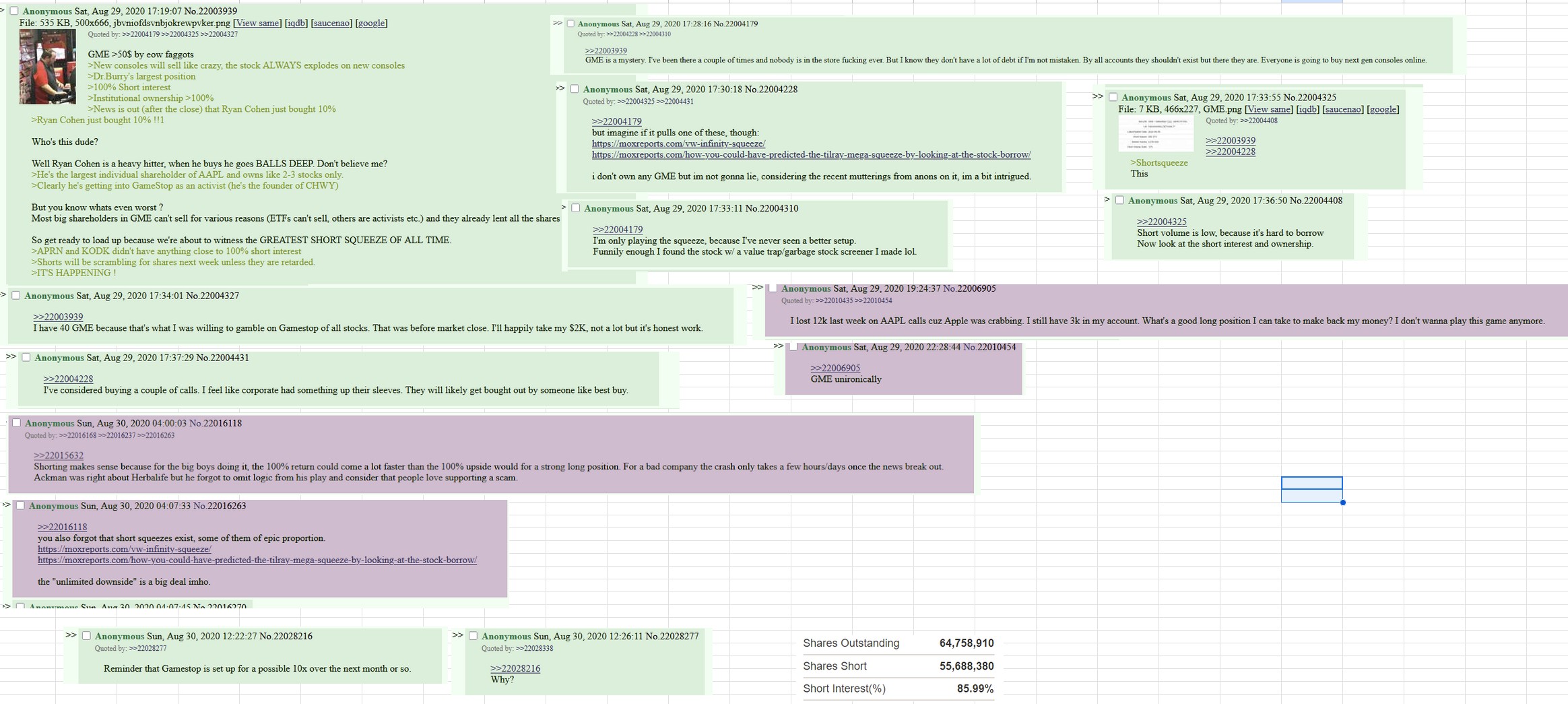1568x704 pixels.
Task: Click the blue fill handle dot
Action: click(x=1343, y=503)
